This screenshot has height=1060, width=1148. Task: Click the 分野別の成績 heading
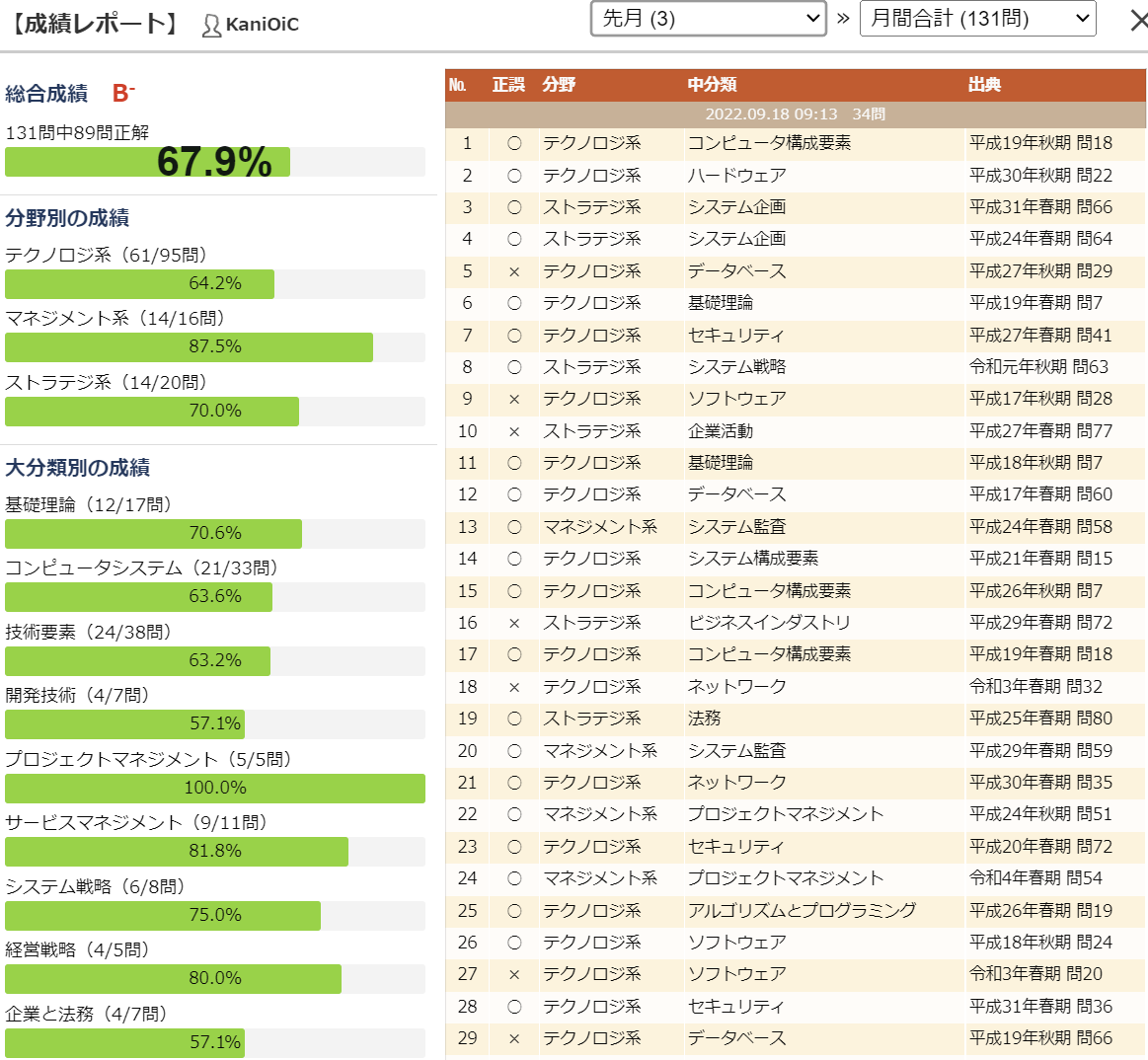[67, 218]
